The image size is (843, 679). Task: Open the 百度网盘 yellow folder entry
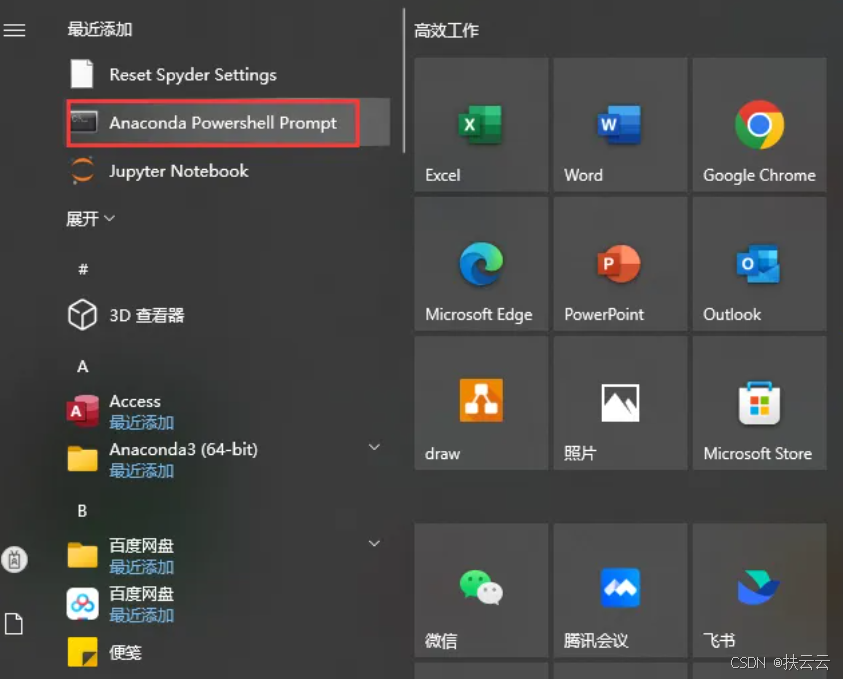click(228, 555)
